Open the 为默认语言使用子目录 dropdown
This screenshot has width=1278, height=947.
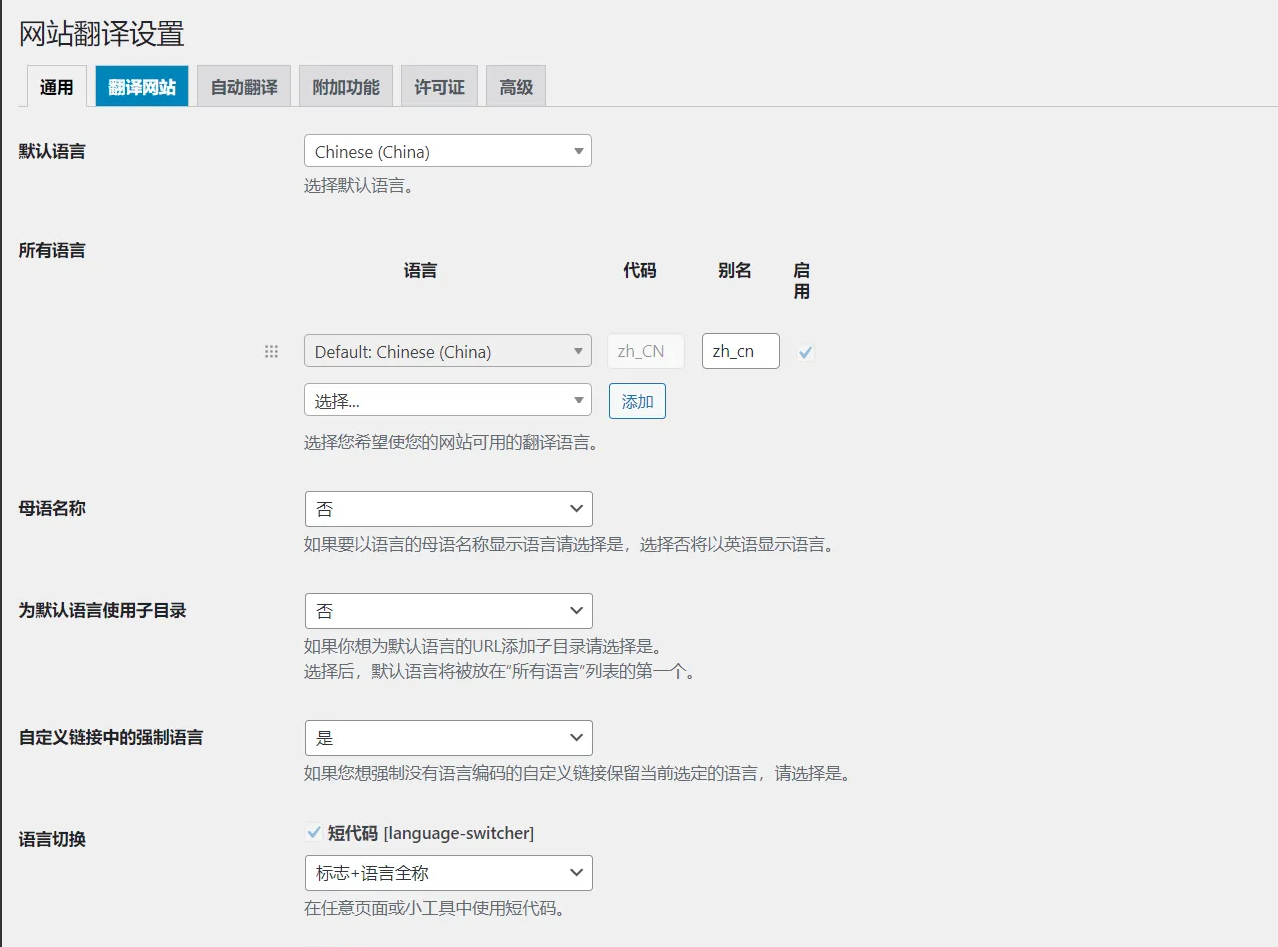click(x=449, y=611)
